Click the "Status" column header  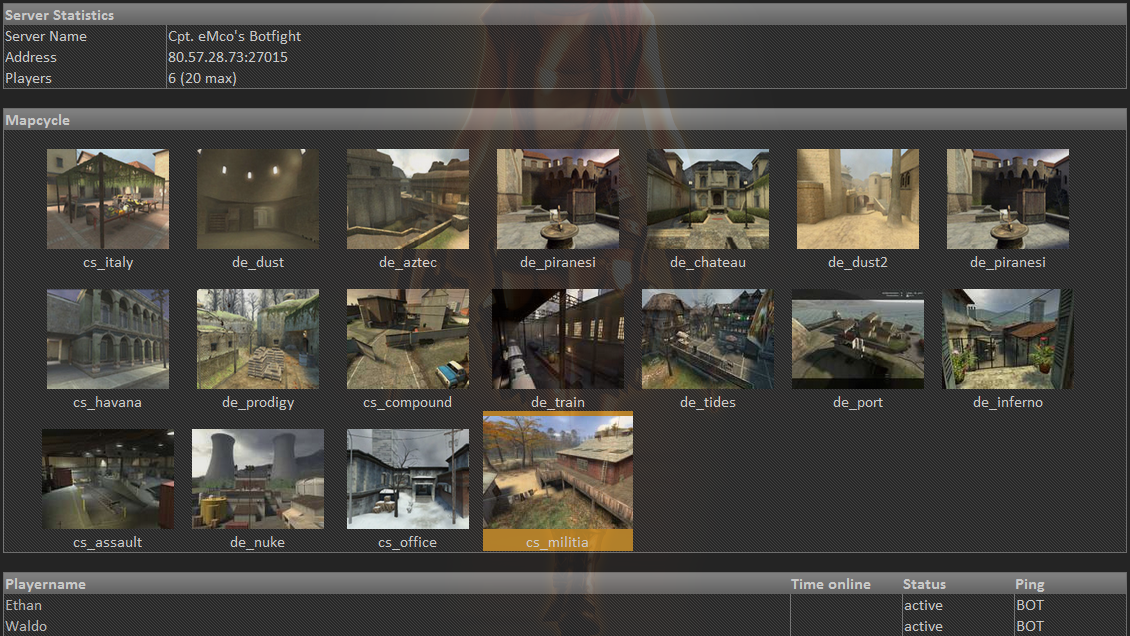(924, 583)
